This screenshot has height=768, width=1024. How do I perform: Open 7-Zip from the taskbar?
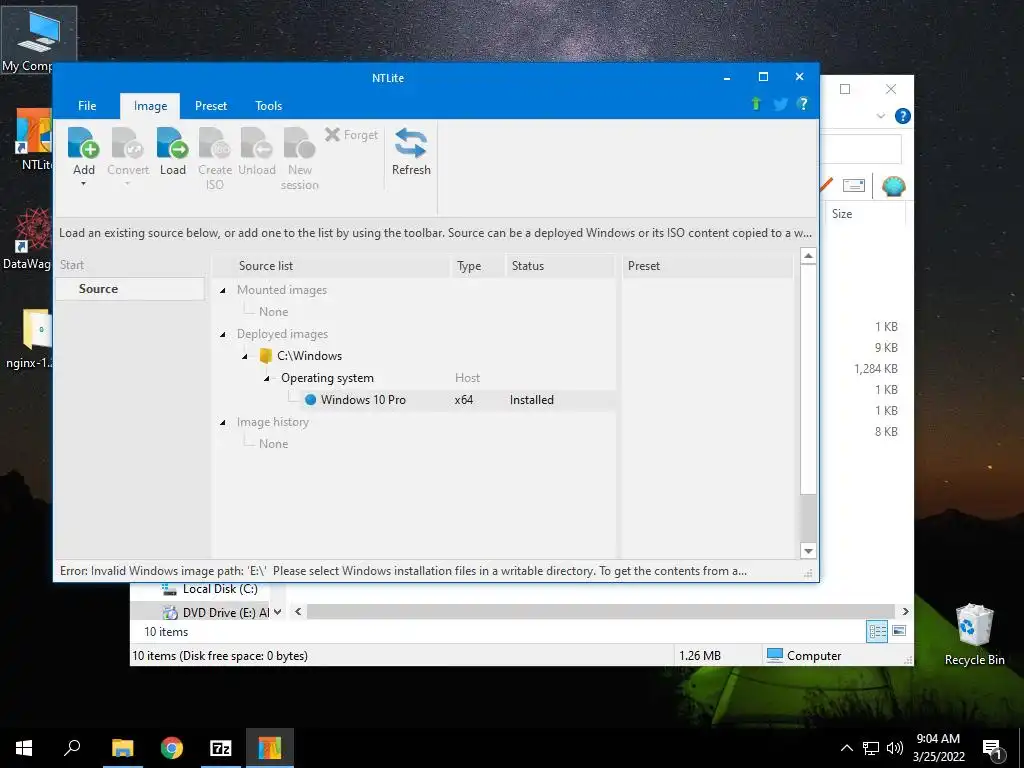point(221,748)
